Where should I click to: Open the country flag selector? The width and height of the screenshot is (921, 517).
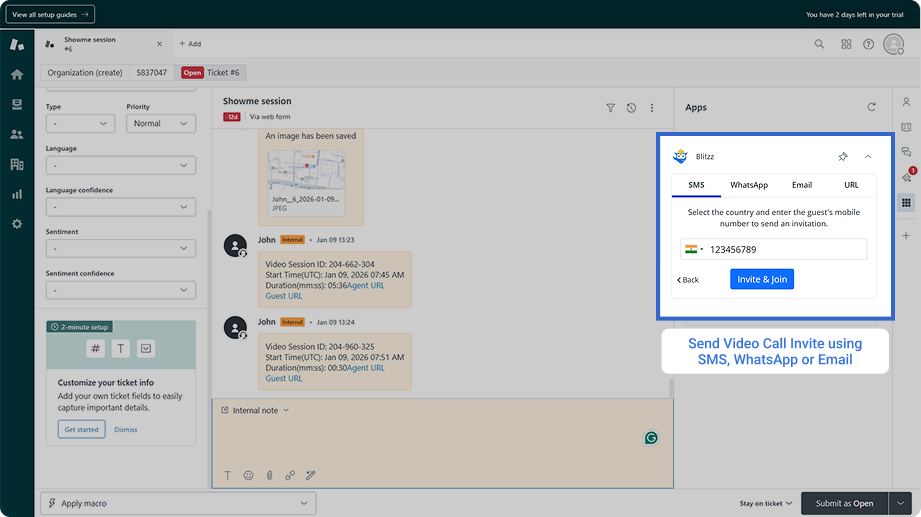pyautogui.click(x=694, y=249)
